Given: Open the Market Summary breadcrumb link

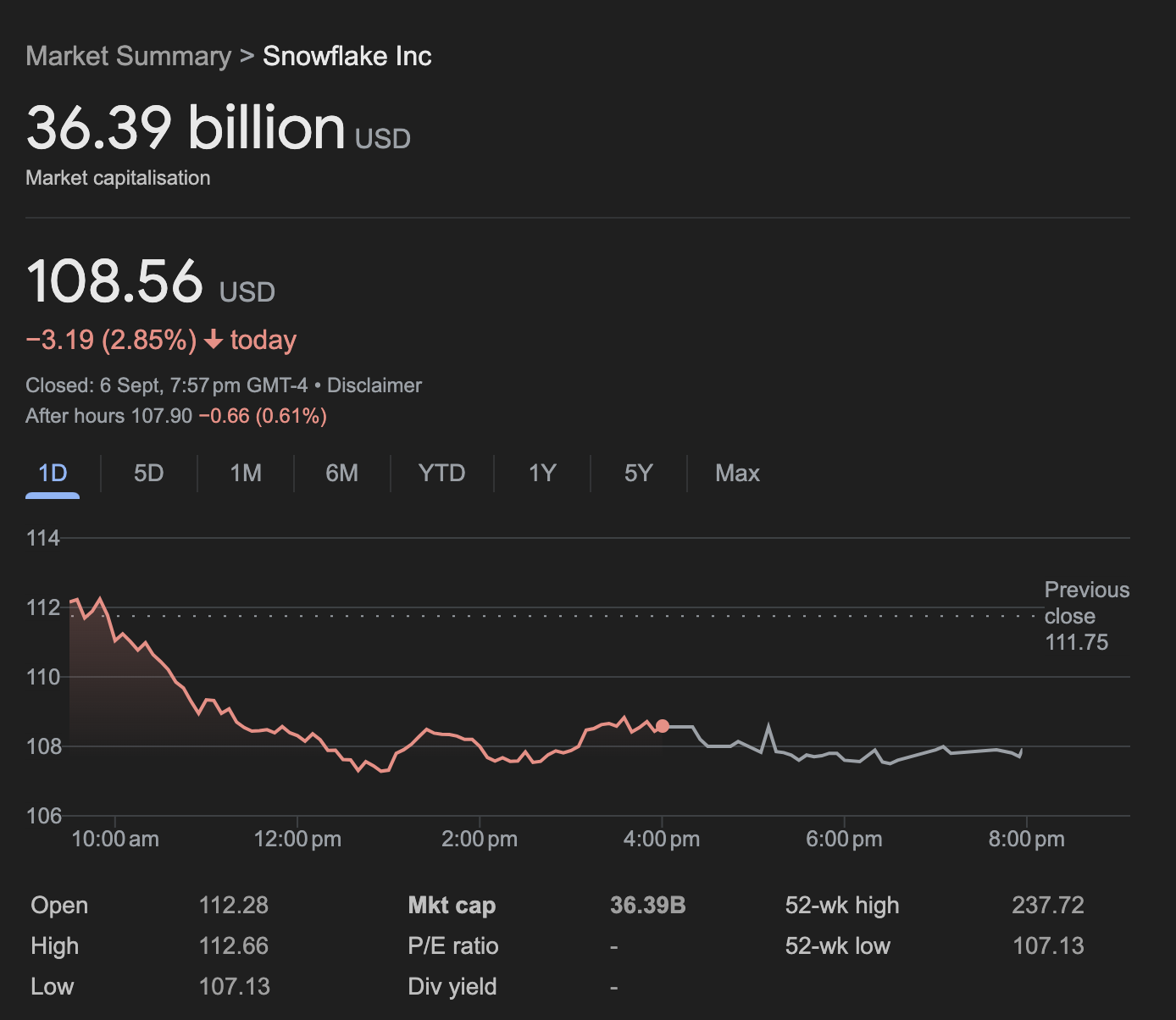Looking at the screenshot, I should 128,56.
